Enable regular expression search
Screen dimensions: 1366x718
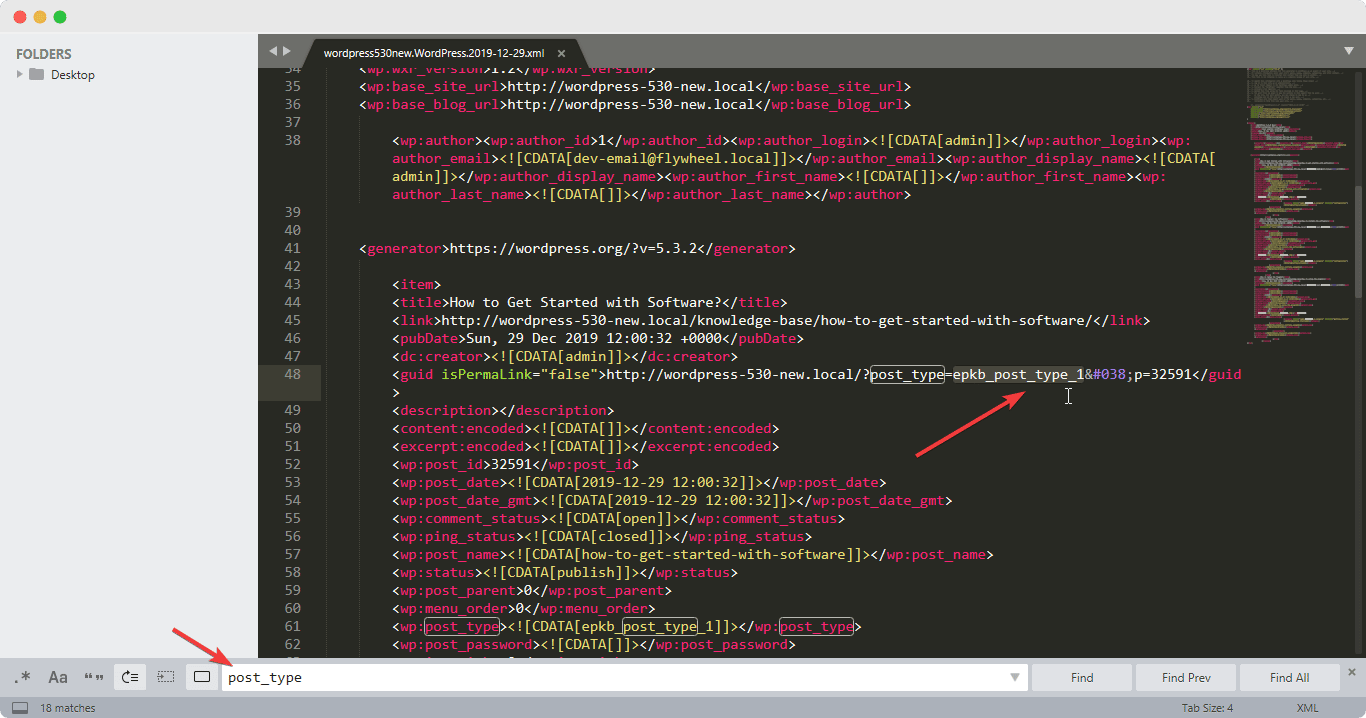(22, 677)
